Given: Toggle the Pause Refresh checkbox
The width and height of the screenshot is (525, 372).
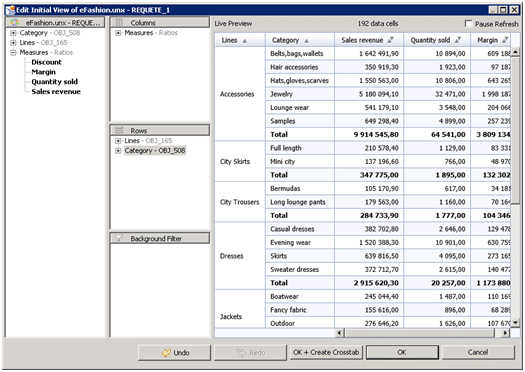Looking at the screenshot, I should (x=468, y=24).
